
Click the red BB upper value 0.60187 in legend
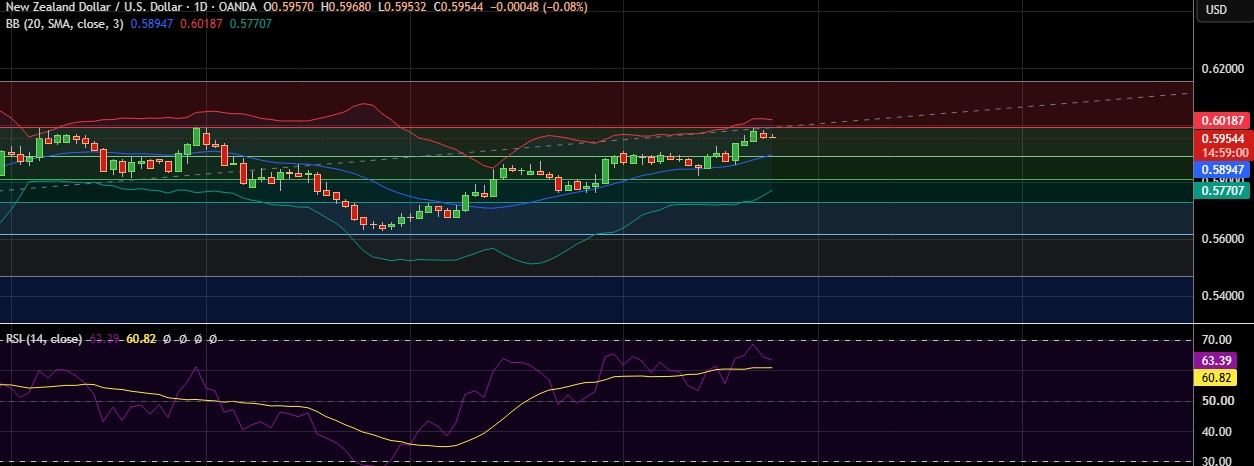click(200, 22)
